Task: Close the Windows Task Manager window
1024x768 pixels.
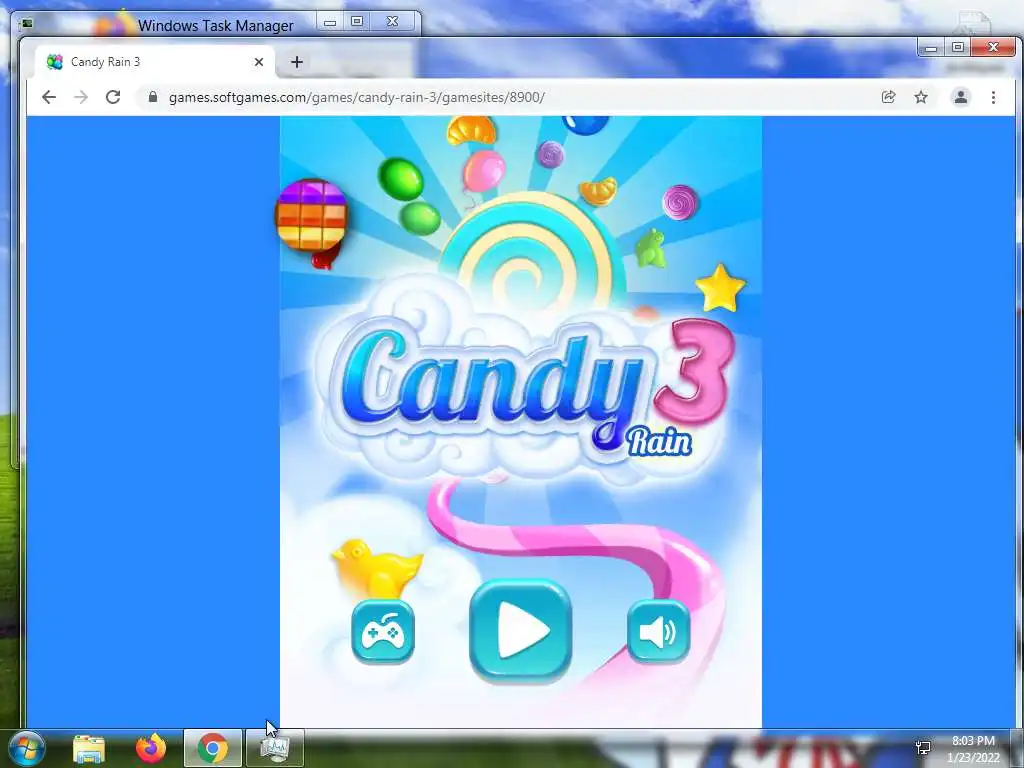Action: tap(392, 22)
